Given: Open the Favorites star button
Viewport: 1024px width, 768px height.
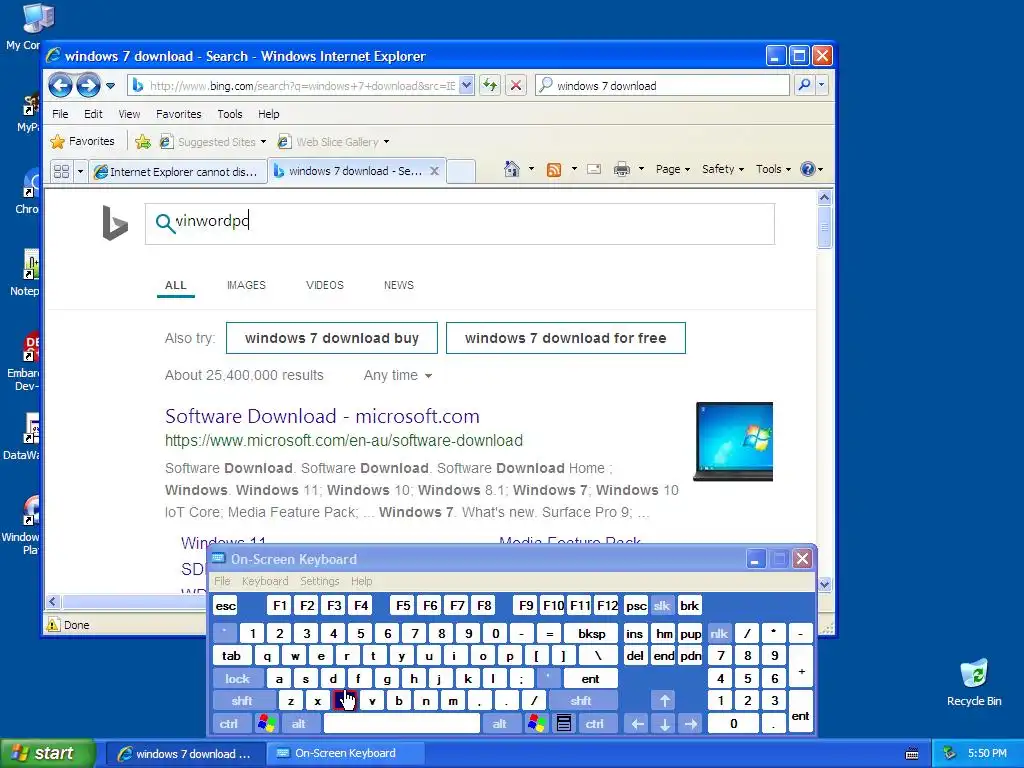Looking at the screenshot, I should 82,141.
